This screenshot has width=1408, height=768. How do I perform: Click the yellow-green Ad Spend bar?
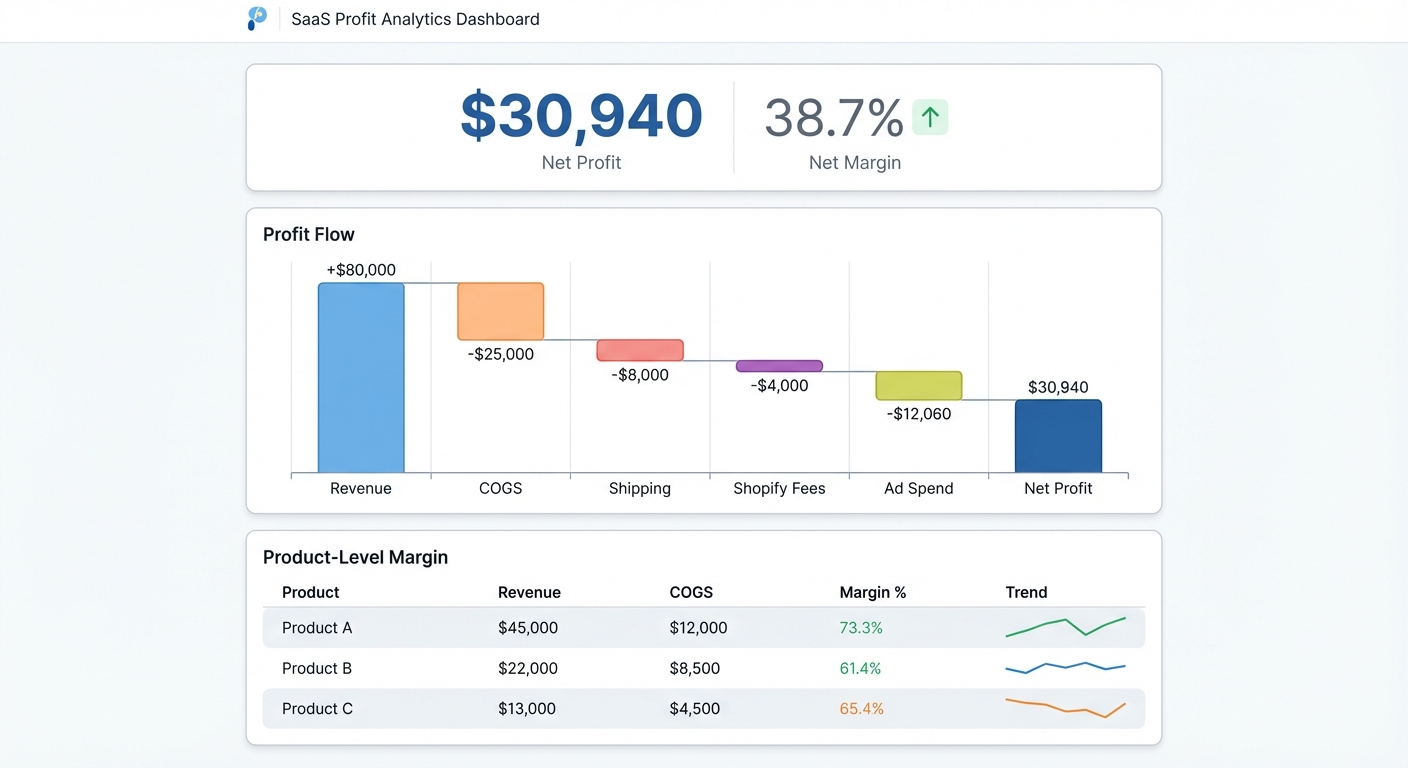[x=919, y=386]
